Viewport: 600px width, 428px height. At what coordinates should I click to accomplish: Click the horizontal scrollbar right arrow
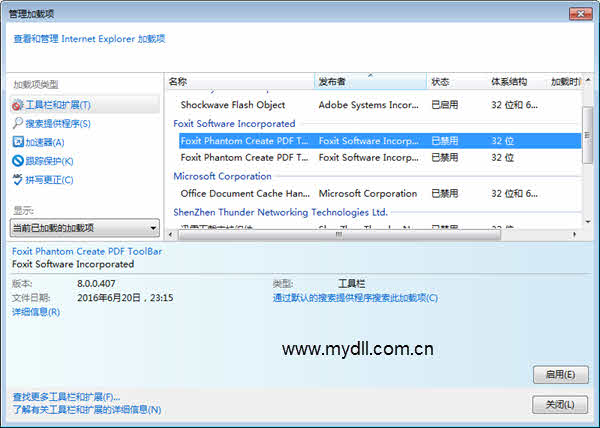[575, 234]
